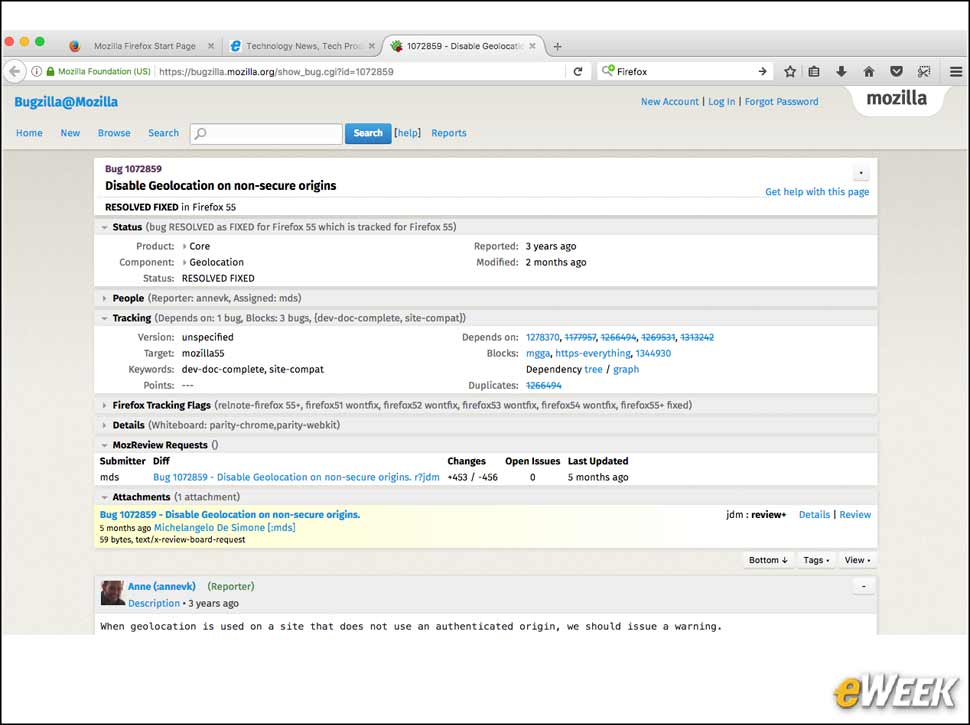The width and height of the screenshot is (970, 725).
Task: Go back with the browser back arrow
Action: pos(15,72)
